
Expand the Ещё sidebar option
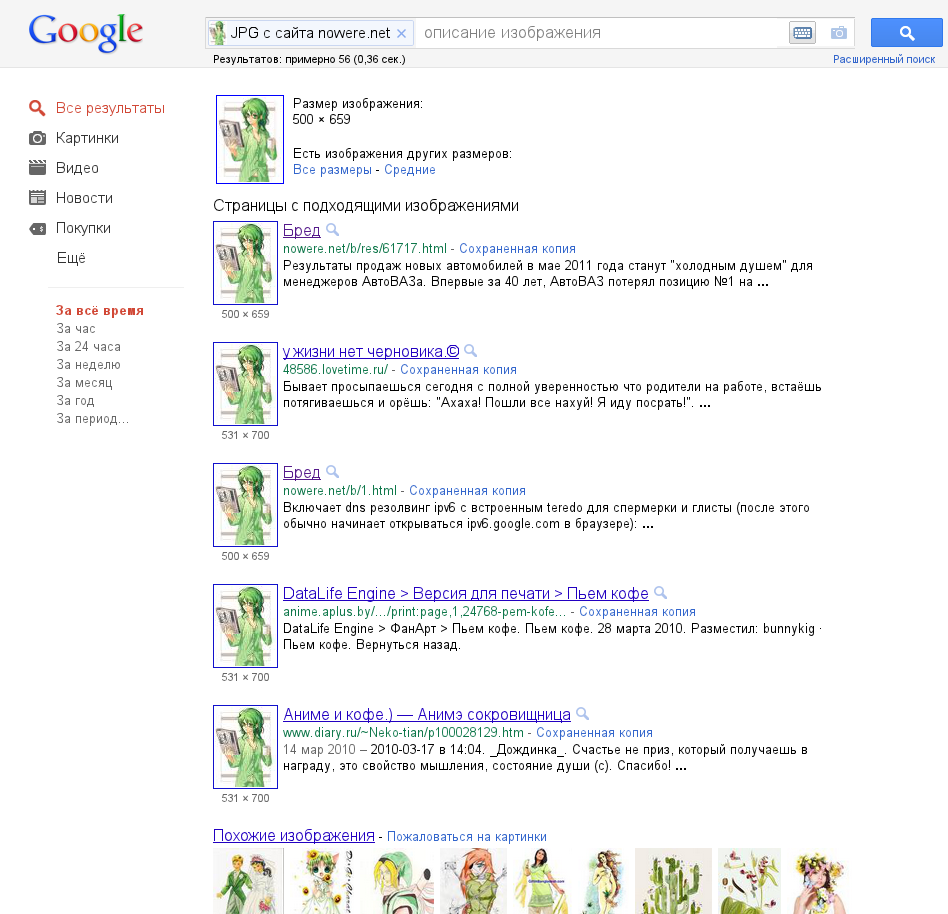[x=71, y=258]
